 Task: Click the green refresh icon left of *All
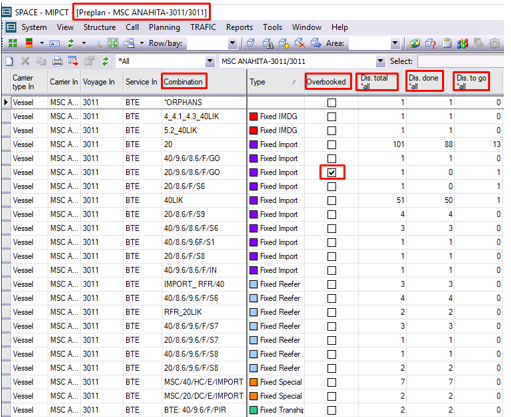(x=105, y=61)
